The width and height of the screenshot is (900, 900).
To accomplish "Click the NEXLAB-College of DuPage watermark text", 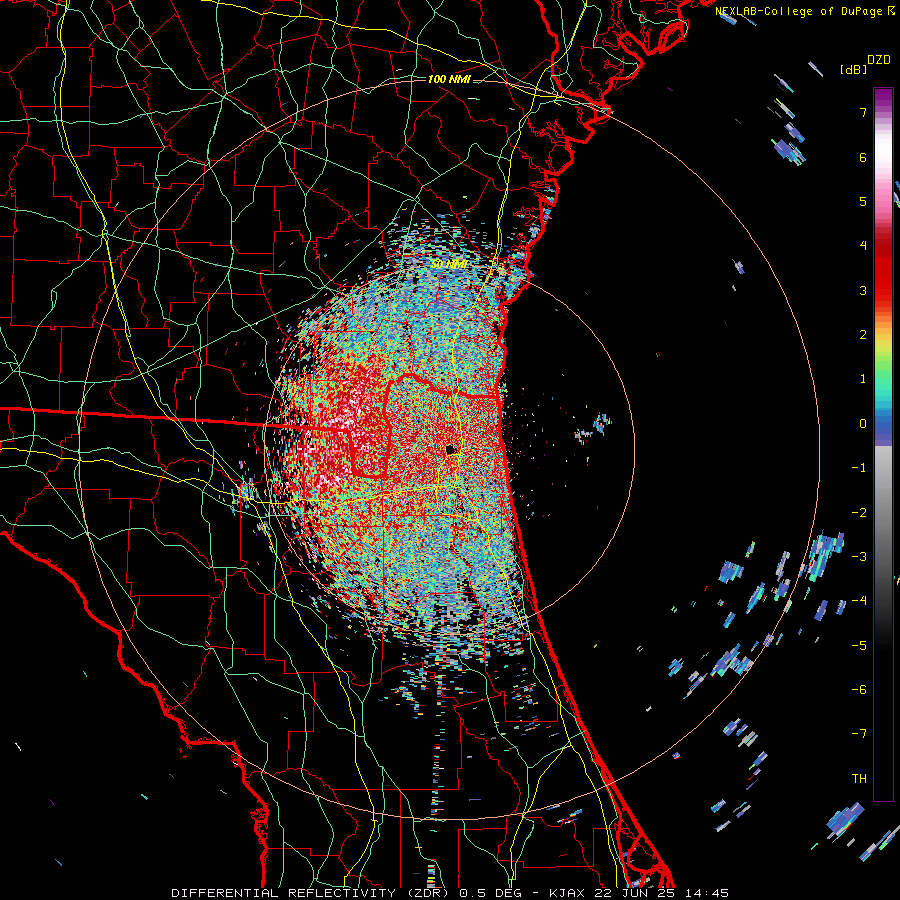I will pos(800,11).
